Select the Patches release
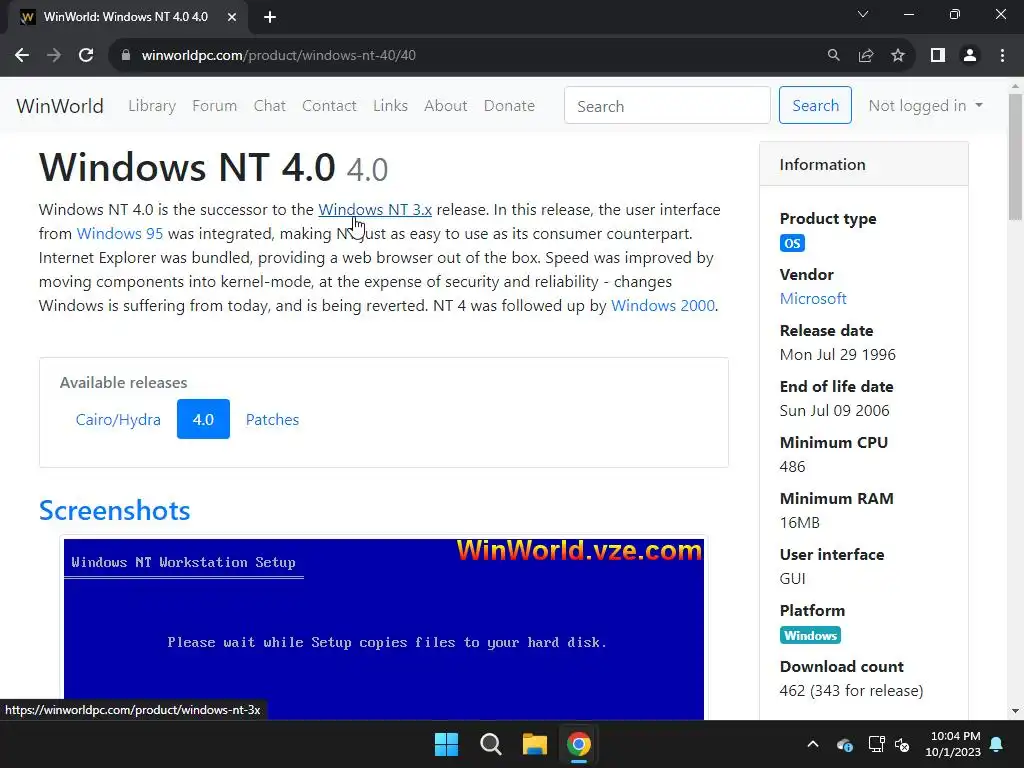 (x=272, y=419)
